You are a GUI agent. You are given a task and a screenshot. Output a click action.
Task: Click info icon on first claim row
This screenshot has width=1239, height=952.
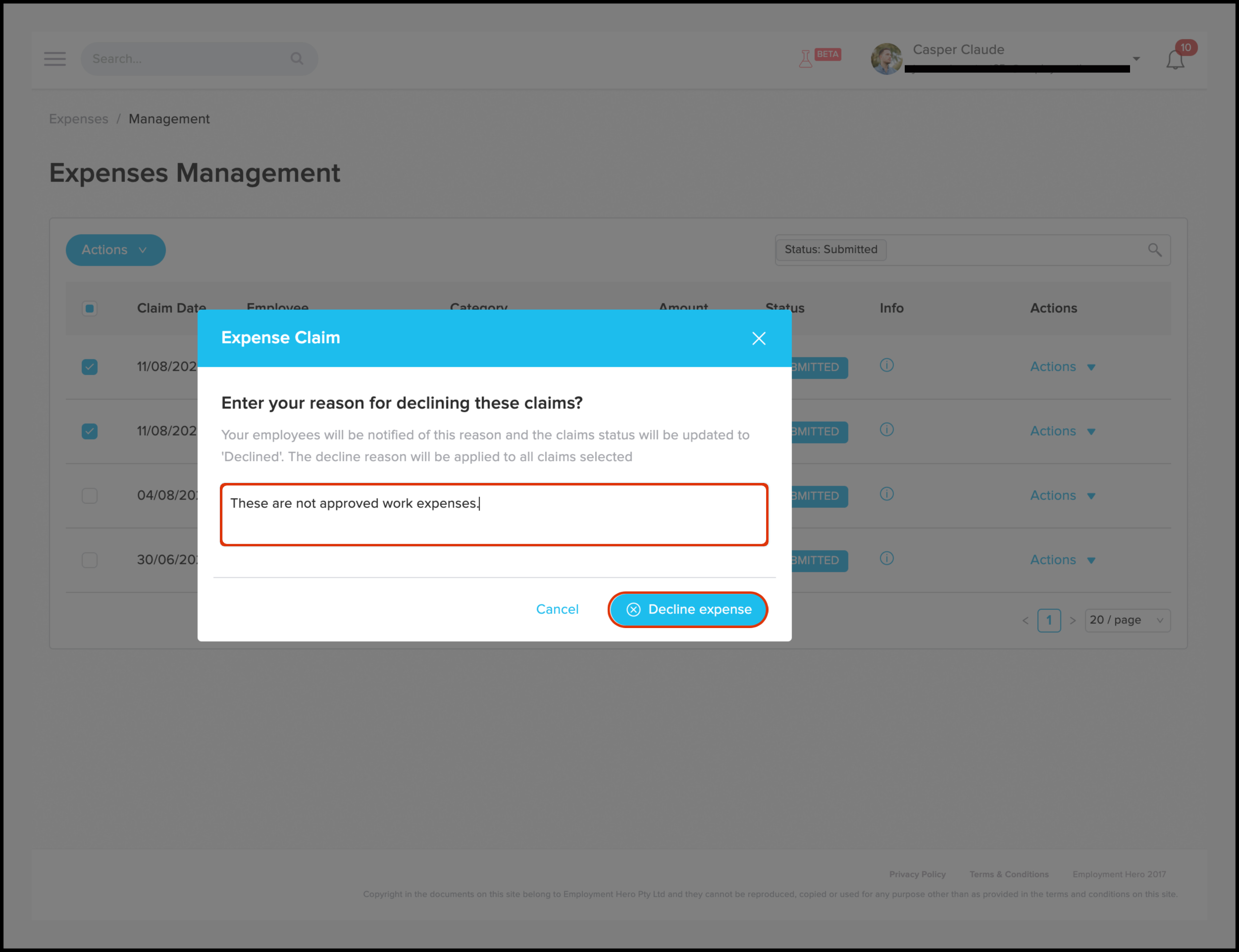click(886, 366)
